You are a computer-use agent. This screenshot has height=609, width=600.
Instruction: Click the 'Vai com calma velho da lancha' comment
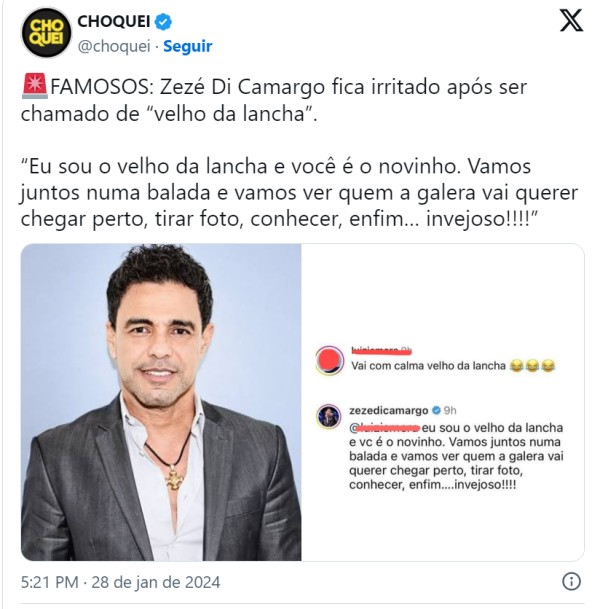tap(428, 366)
